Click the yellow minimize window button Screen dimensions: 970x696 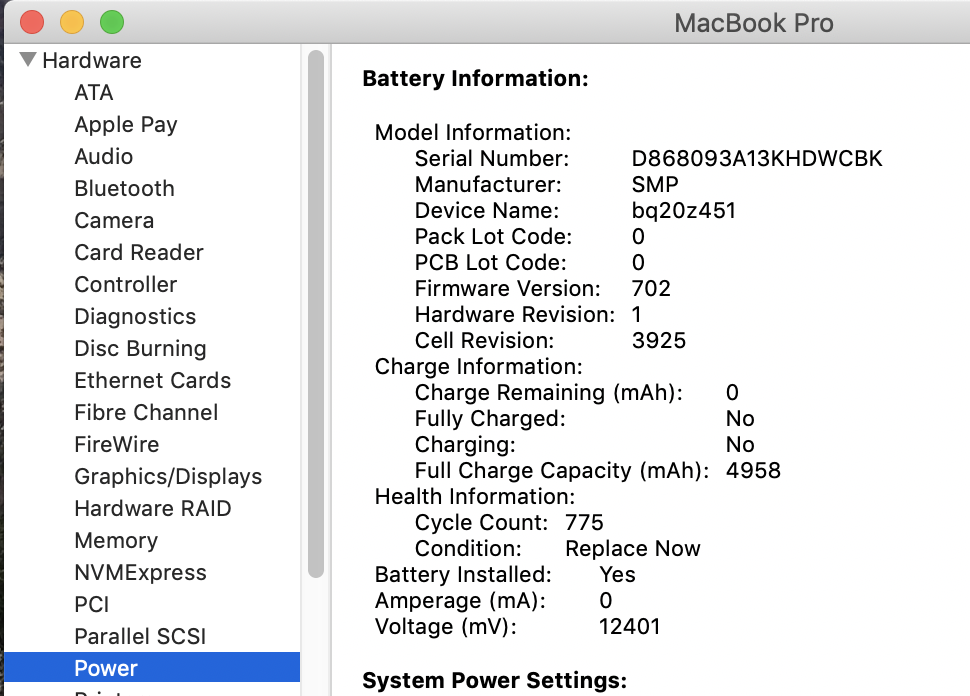click(x=72, y=22)
